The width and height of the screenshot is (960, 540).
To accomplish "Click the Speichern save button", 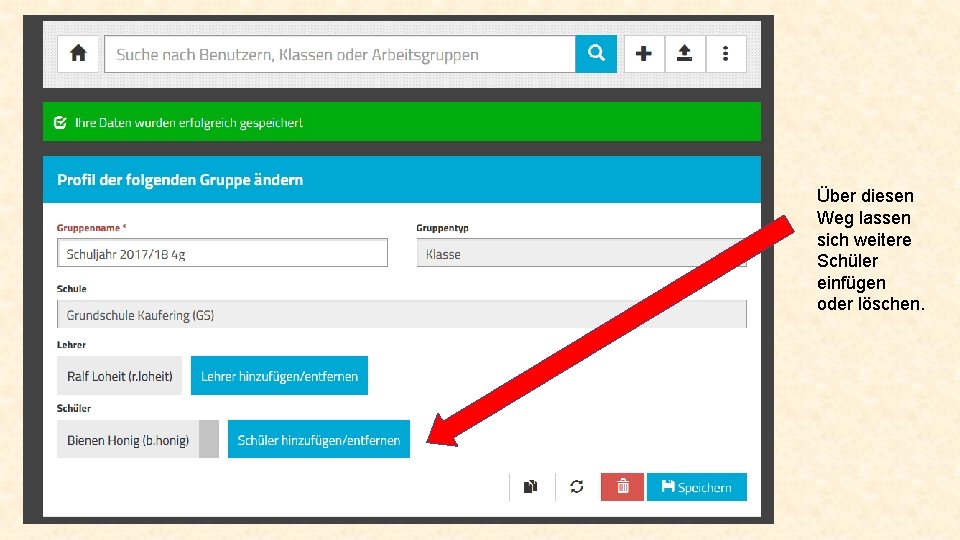I will point(697,487).
